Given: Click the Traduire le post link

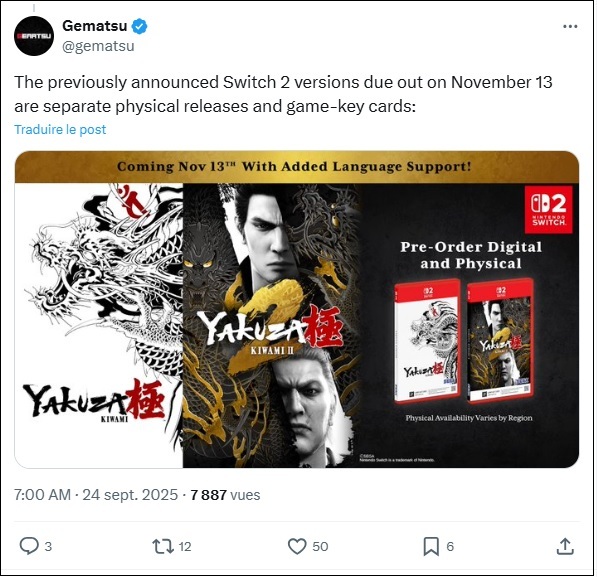Looking at the screenshot, I should pyautogui.click(x=60, y=129).
